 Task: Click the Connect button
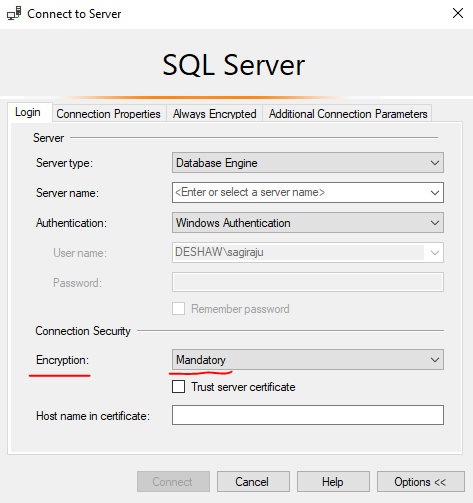tap(173, 482)
